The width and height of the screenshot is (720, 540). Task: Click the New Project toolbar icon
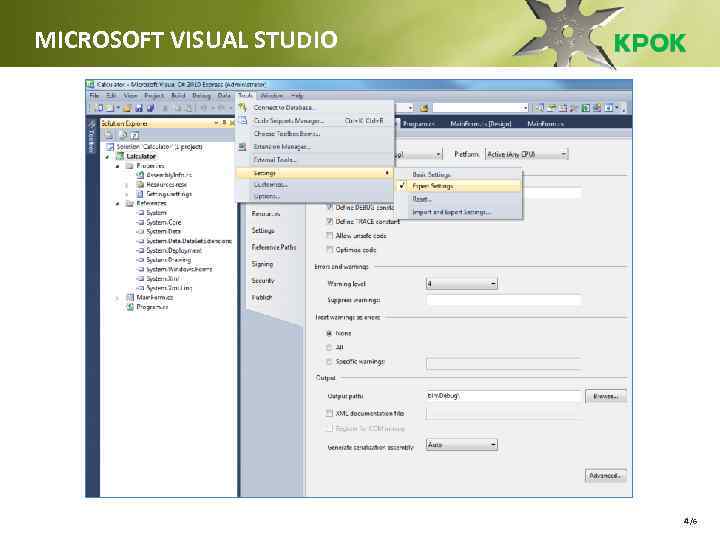98,108
